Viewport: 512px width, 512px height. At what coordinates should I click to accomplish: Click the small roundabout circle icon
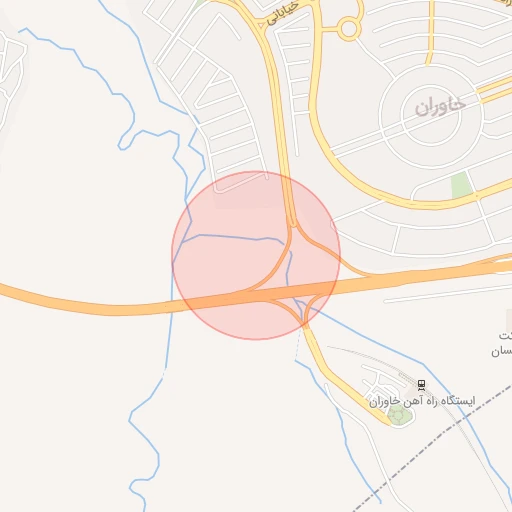pyautogui.click(x=349, y=29)
